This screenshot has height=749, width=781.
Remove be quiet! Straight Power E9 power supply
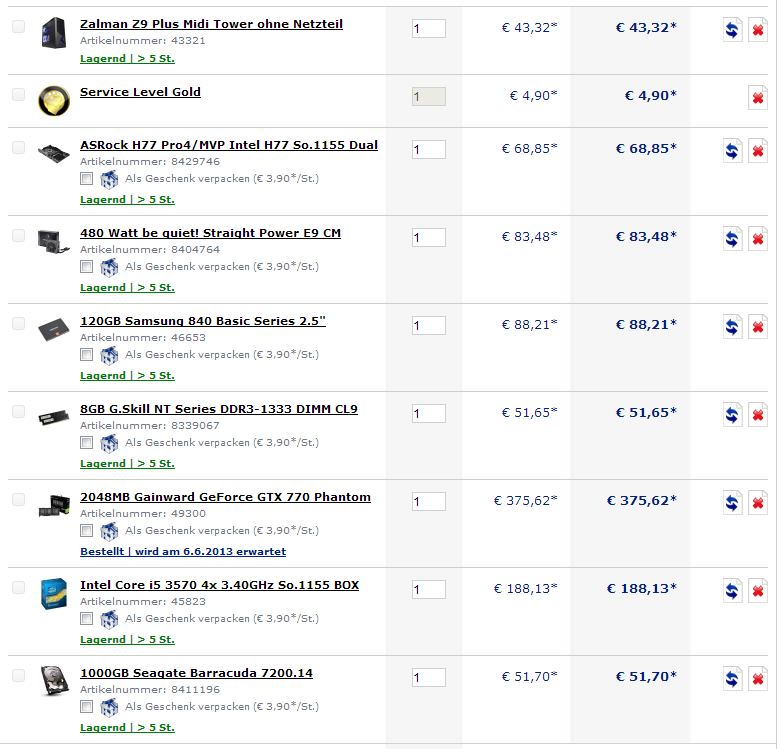757,239
